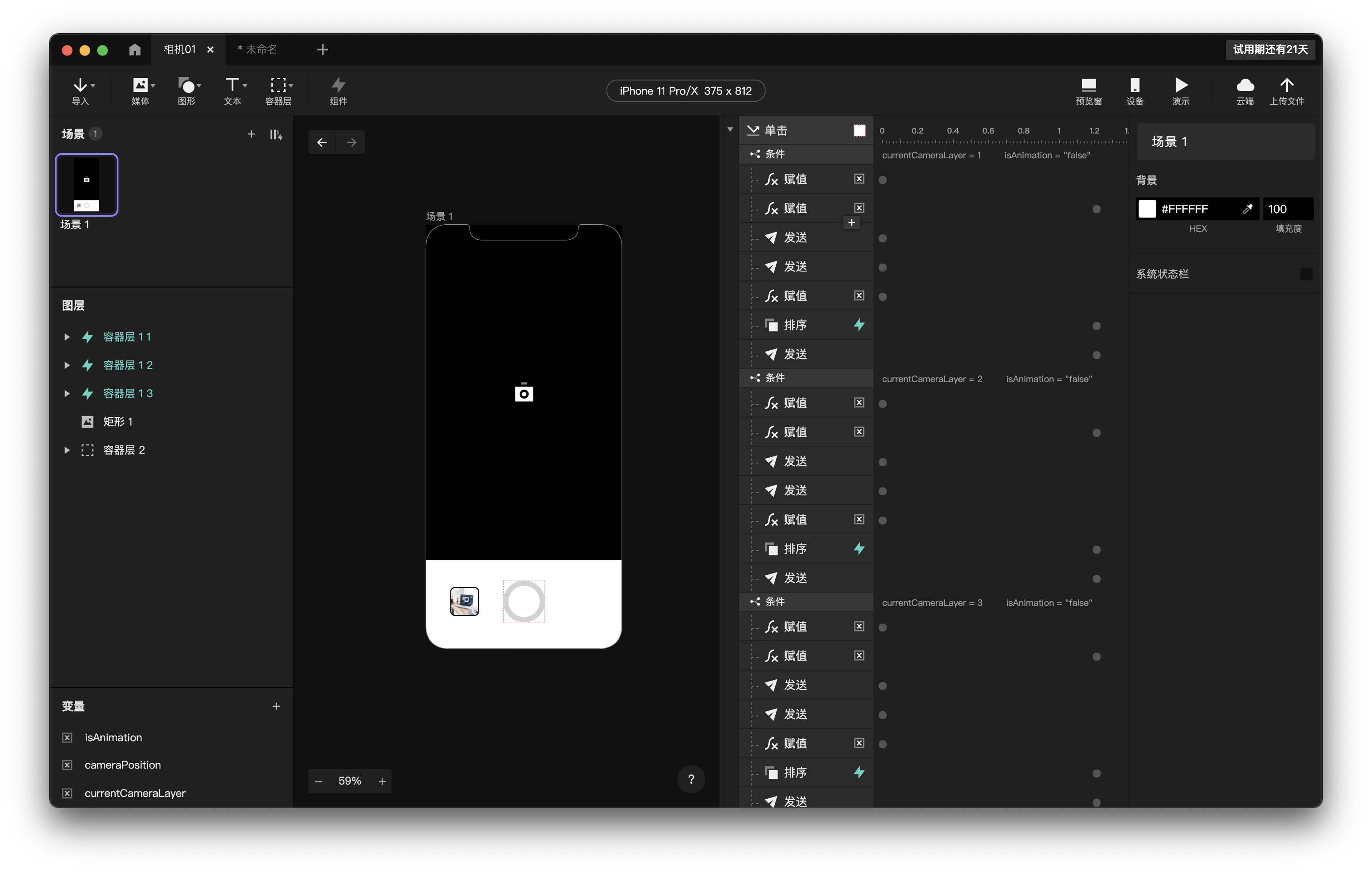This screenshot has width=1372, height=873.
Task: Click the iPhone 11 Pro/X device button
Action: click(x=686, y=91)
